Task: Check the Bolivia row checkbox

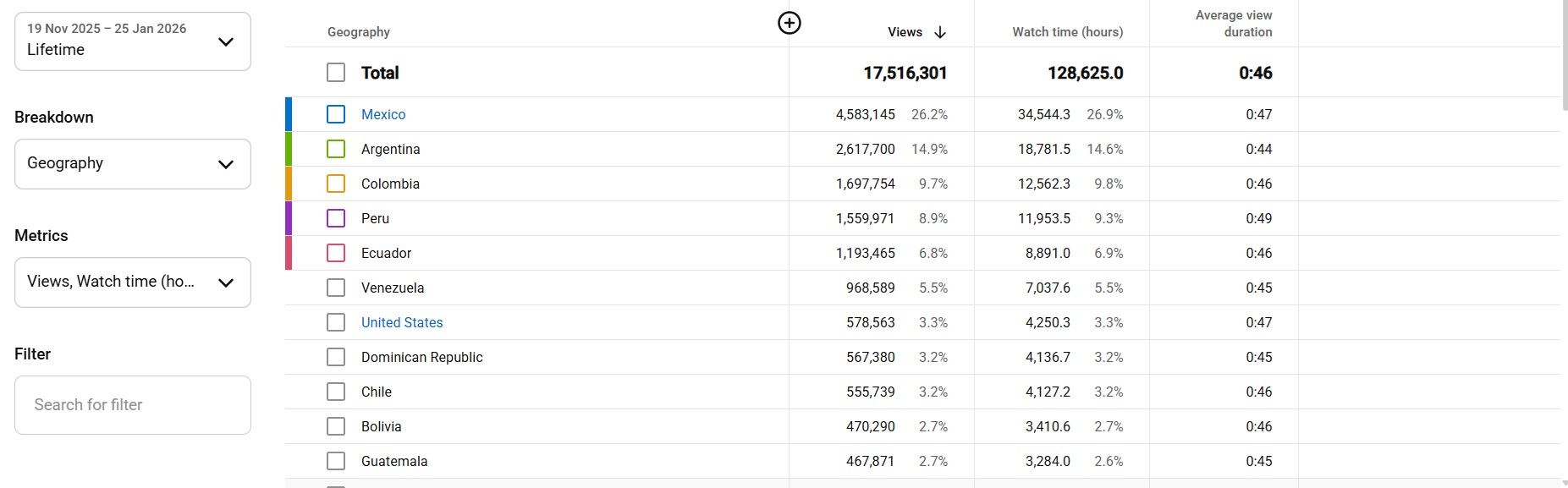Action: click(x=336, y=426)
